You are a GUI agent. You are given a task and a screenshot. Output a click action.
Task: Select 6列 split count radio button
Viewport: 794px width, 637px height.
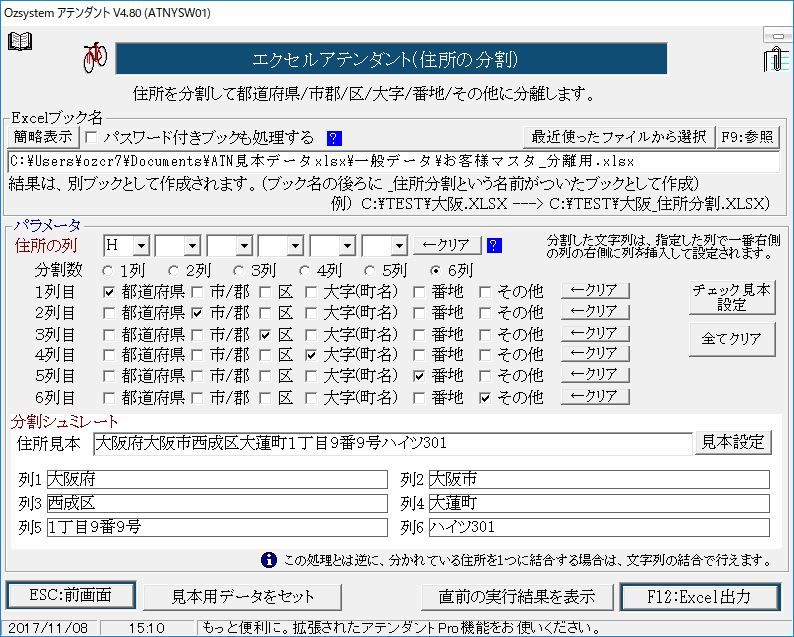point(435,271)
